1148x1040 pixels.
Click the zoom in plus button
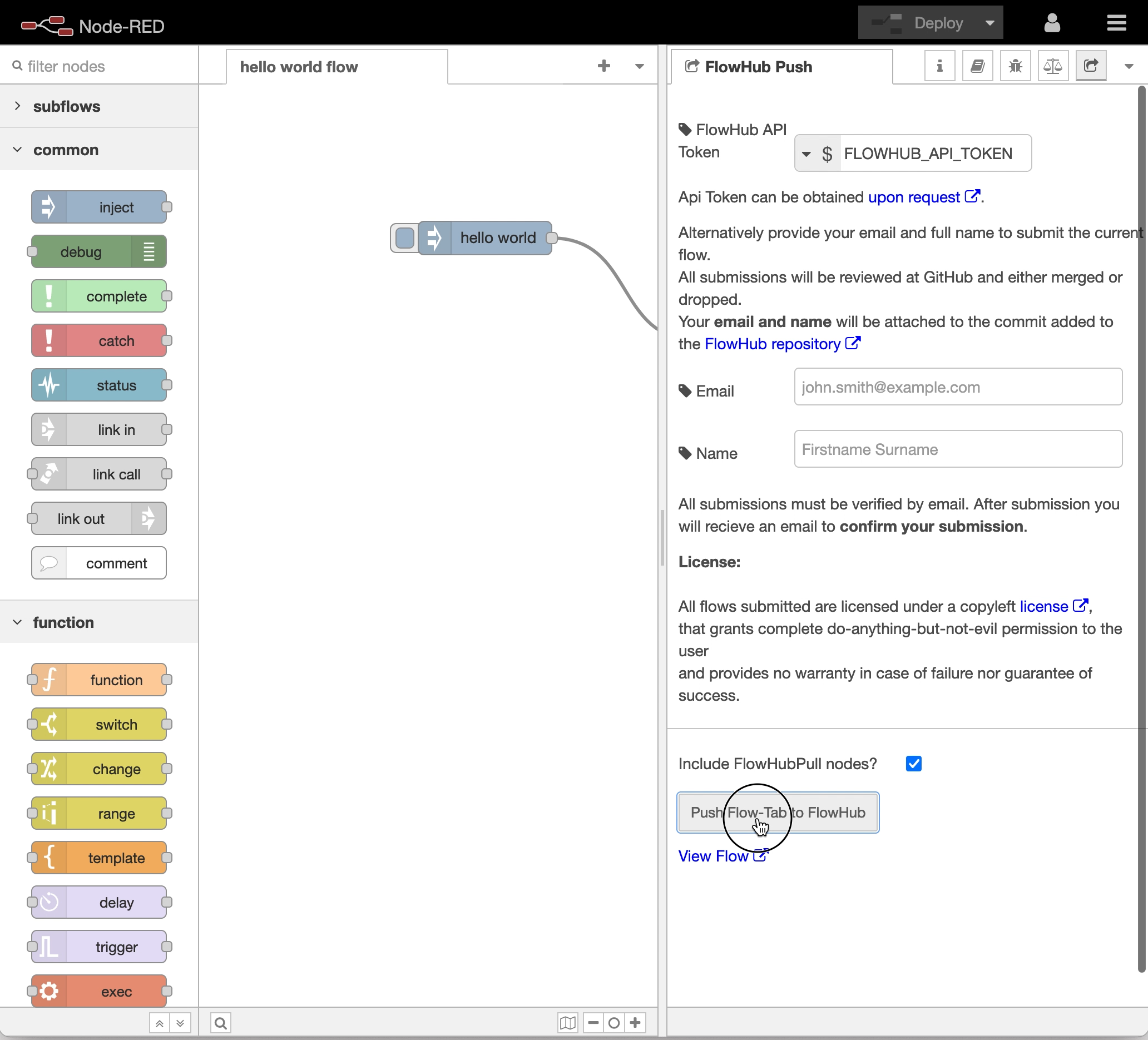635,1023
